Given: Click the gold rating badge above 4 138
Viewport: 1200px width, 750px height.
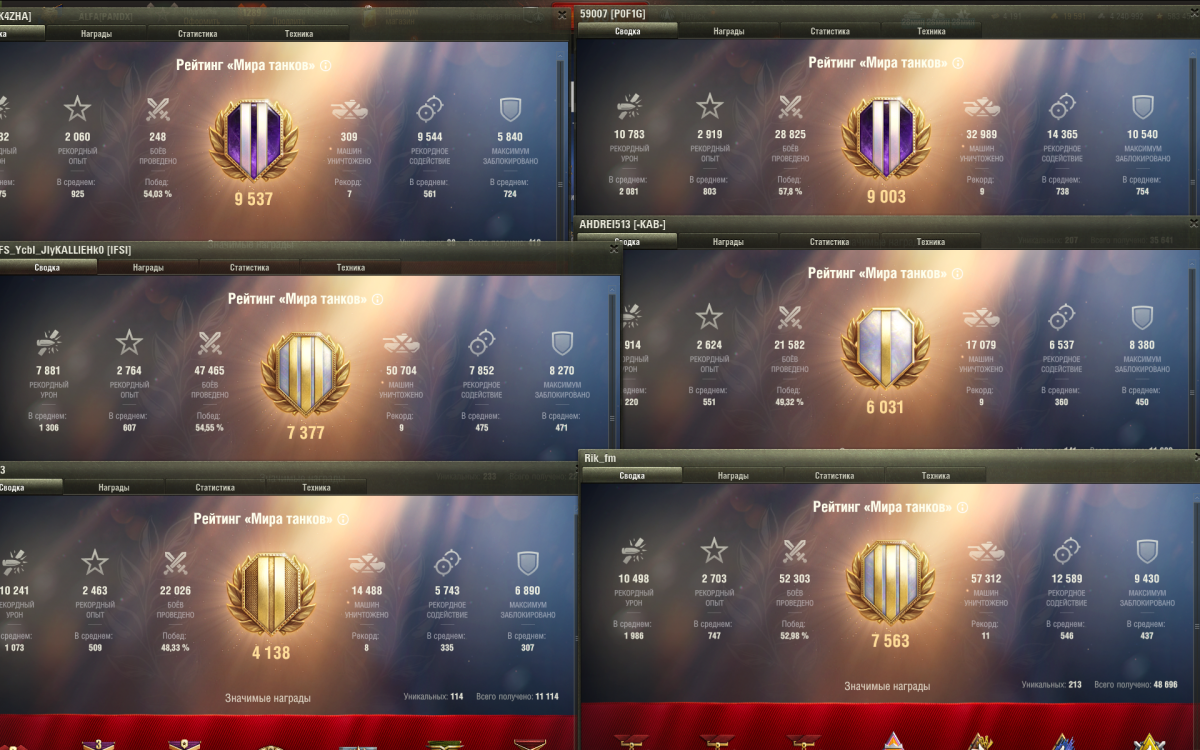Looking at the screenshot, I should [x=271, y=596].
